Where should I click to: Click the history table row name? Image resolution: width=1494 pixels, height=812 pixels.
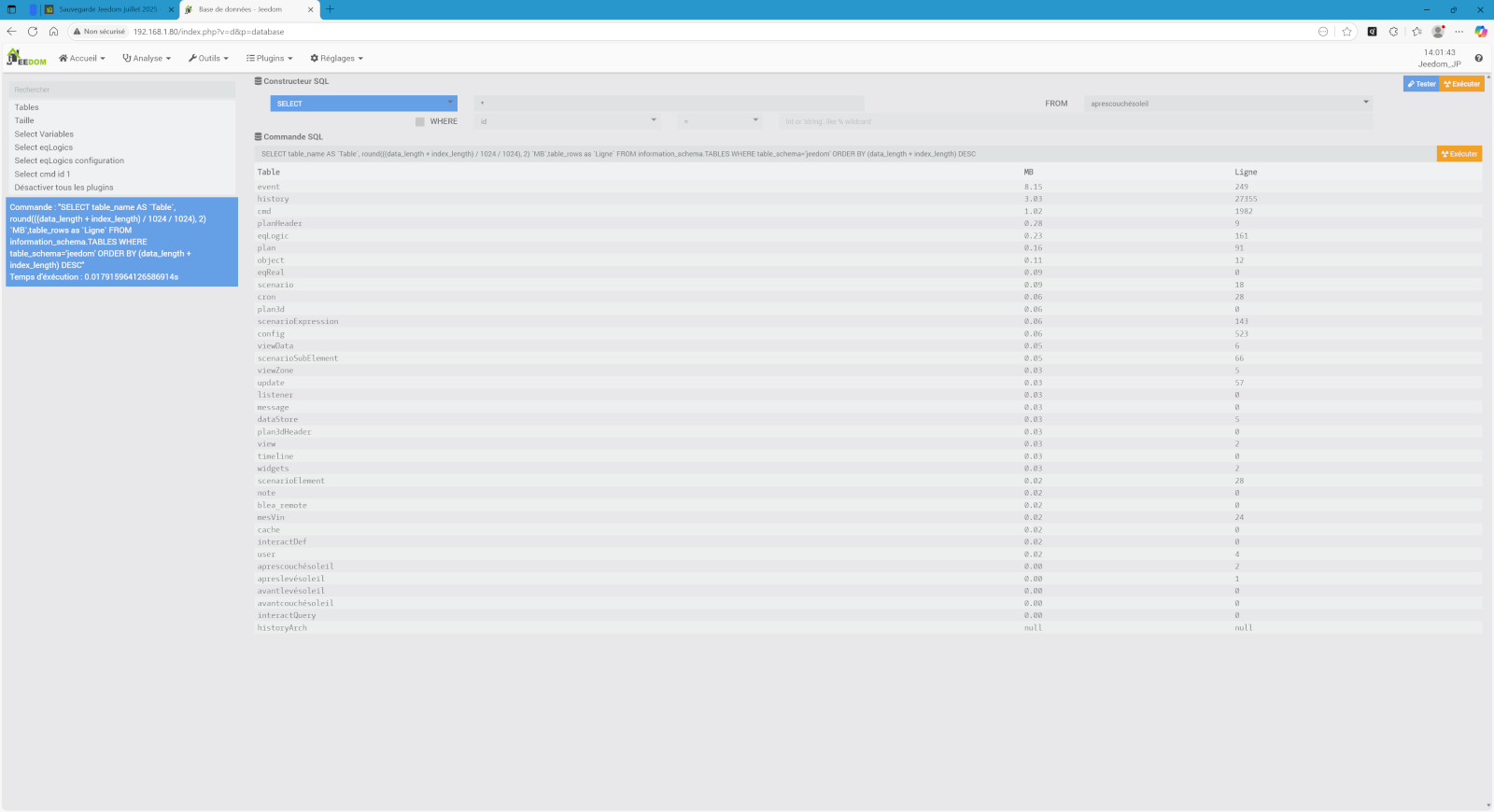274,199
